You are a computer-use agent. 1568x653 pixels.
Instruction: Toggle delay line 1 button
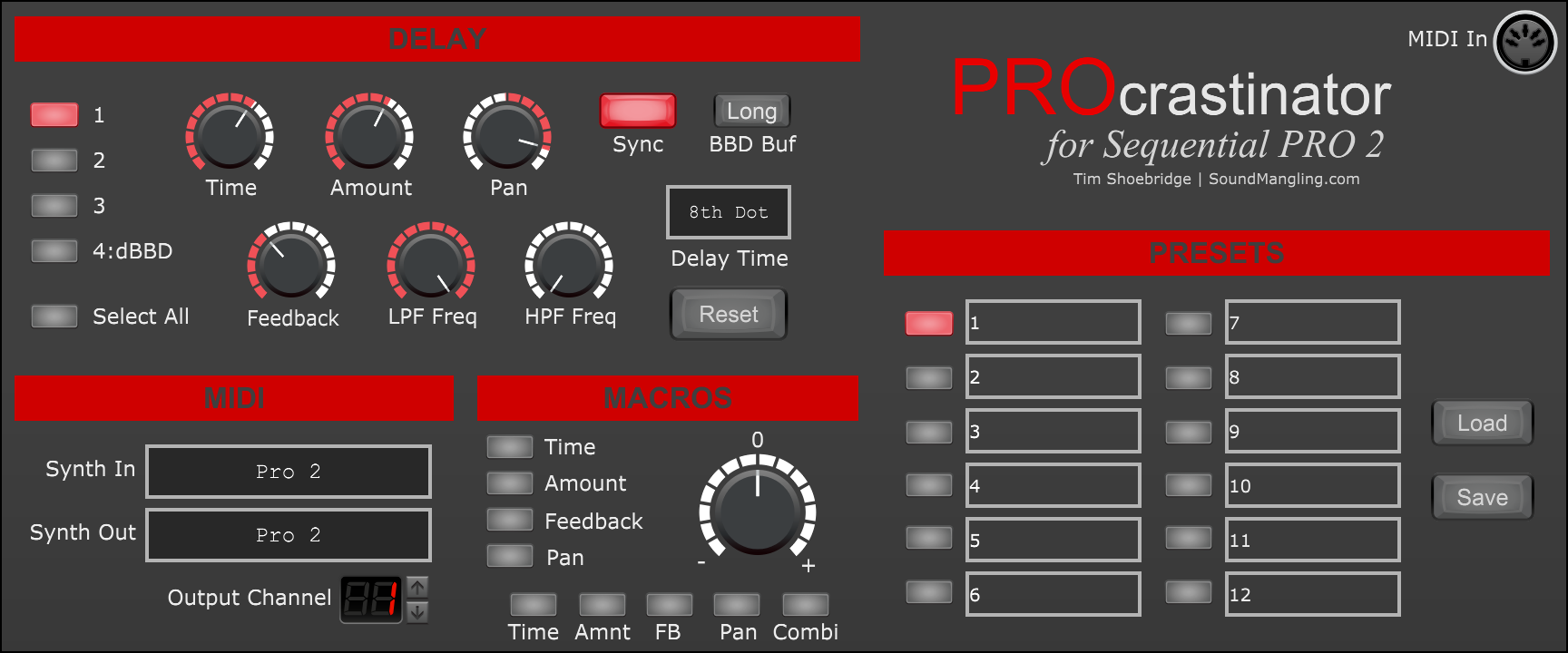54,114
